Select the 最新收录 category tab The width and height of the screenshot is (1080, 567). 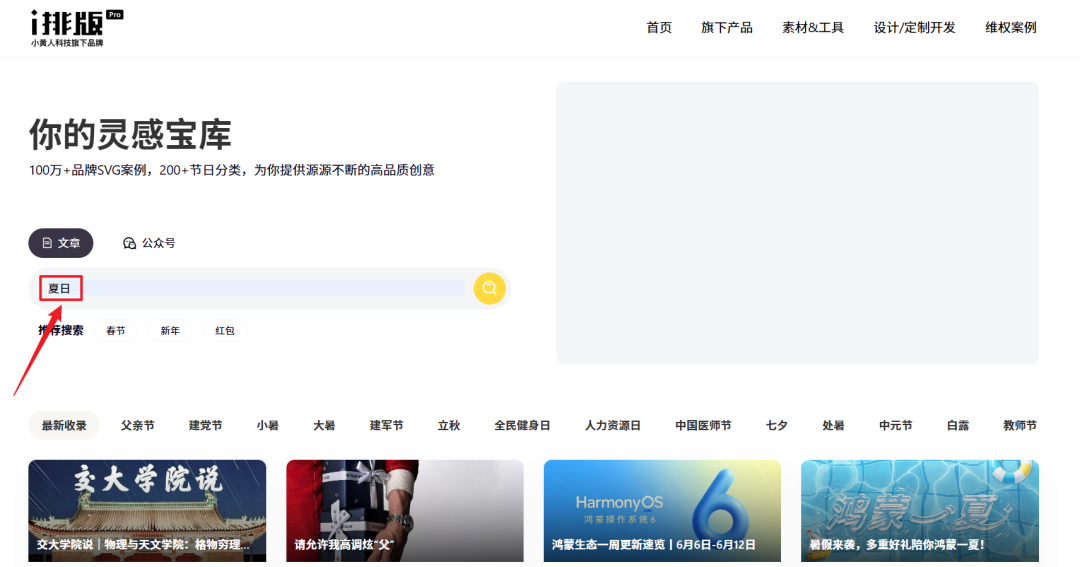point(64,426)
